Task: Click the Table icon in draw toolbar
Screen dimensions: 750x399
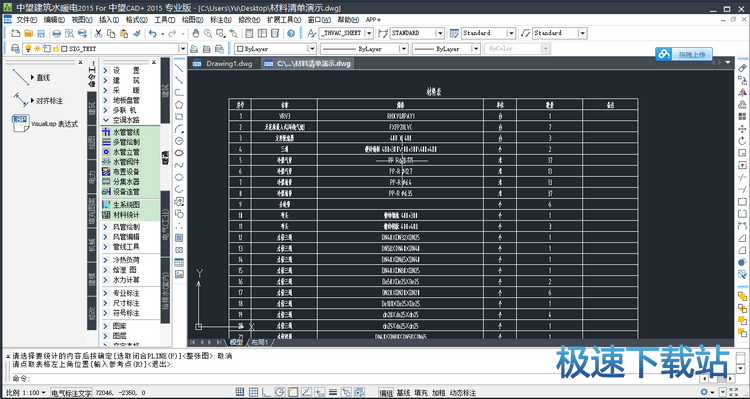Action: [x=179, y=262]
